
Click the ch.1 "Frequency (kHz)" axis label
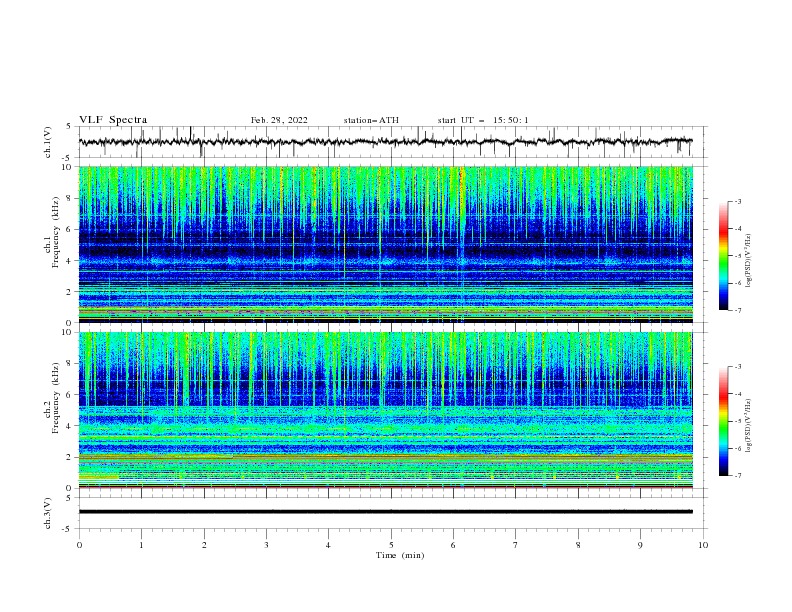pos(56,230)
